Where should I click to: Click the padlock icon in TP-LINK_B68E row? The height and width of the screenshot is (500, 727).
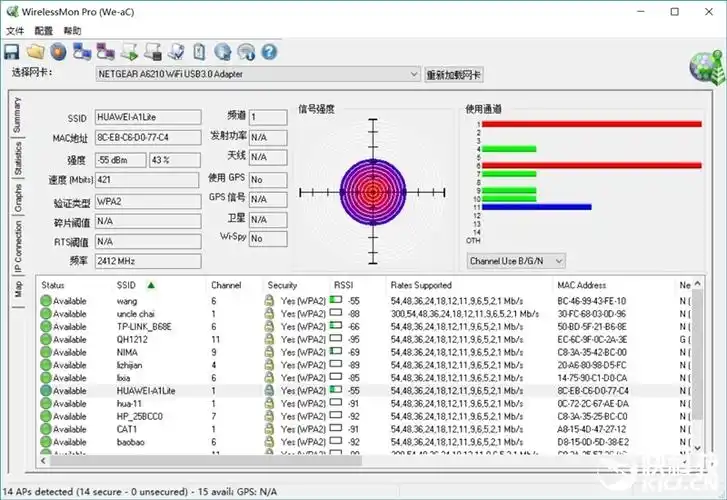click(x=269, y=327)
